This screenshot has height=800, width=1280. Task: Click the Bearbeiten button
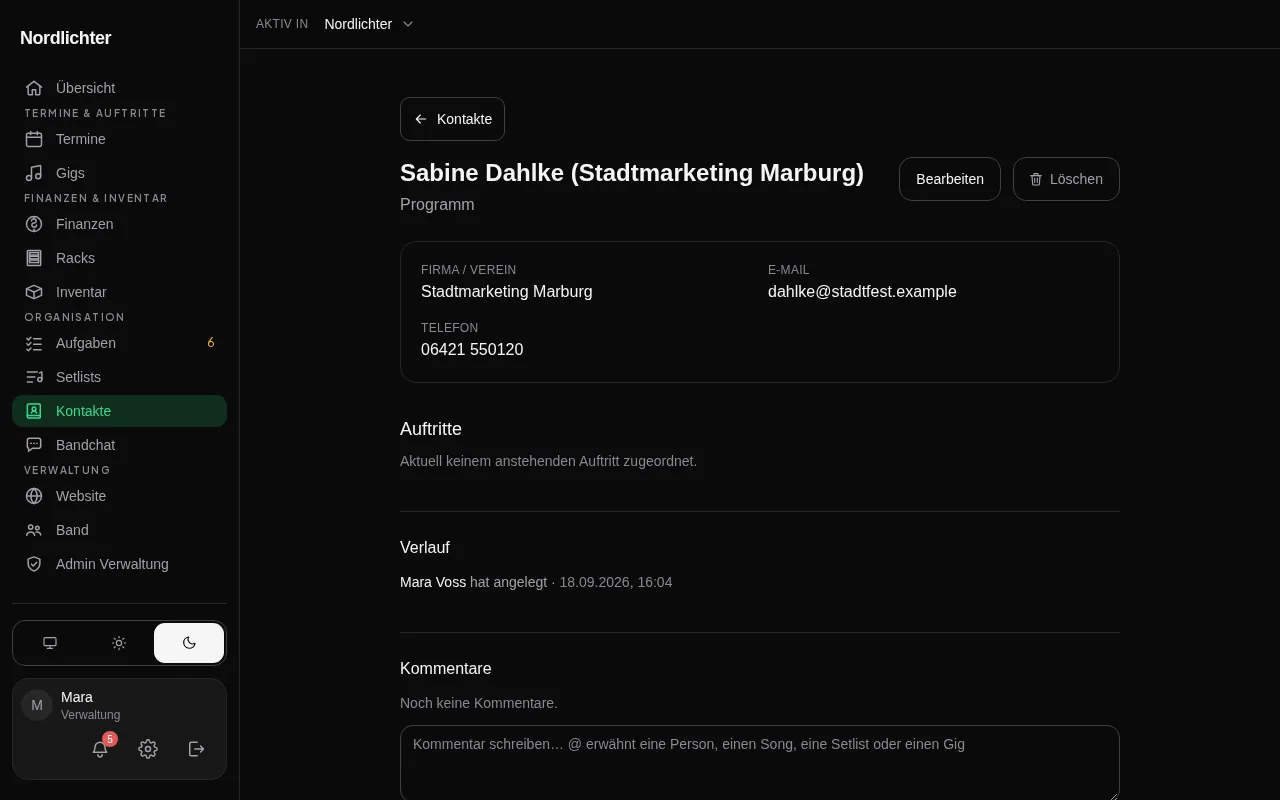tap(950, 179)
